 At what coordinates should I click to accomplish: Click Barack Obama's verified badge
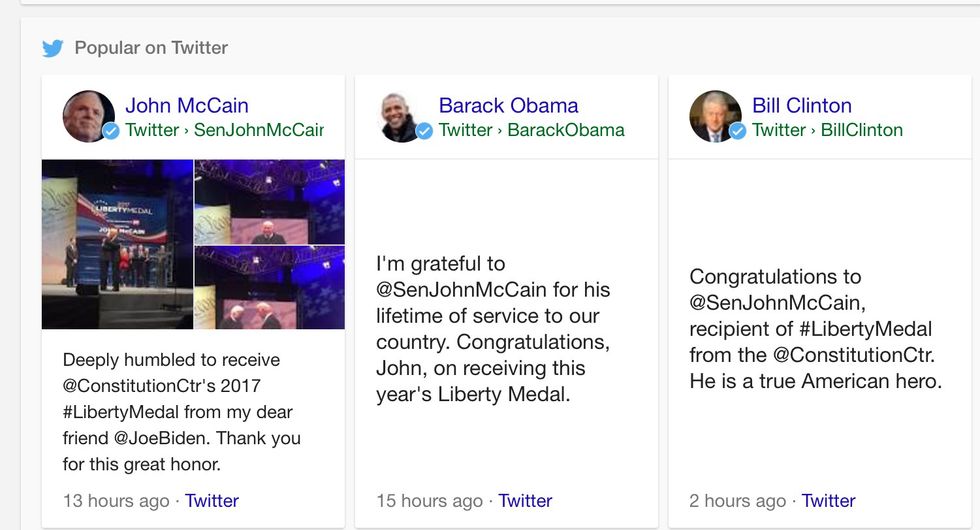(424, 131)
